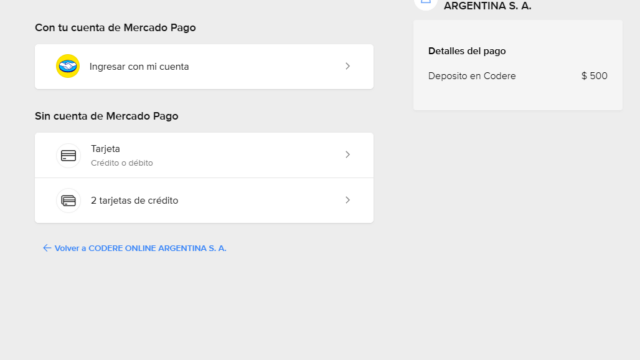Screen dimensions: 640x360
Task: Click the Con tu cuenta de Mercado Pago heading
Action: (115, 28)
